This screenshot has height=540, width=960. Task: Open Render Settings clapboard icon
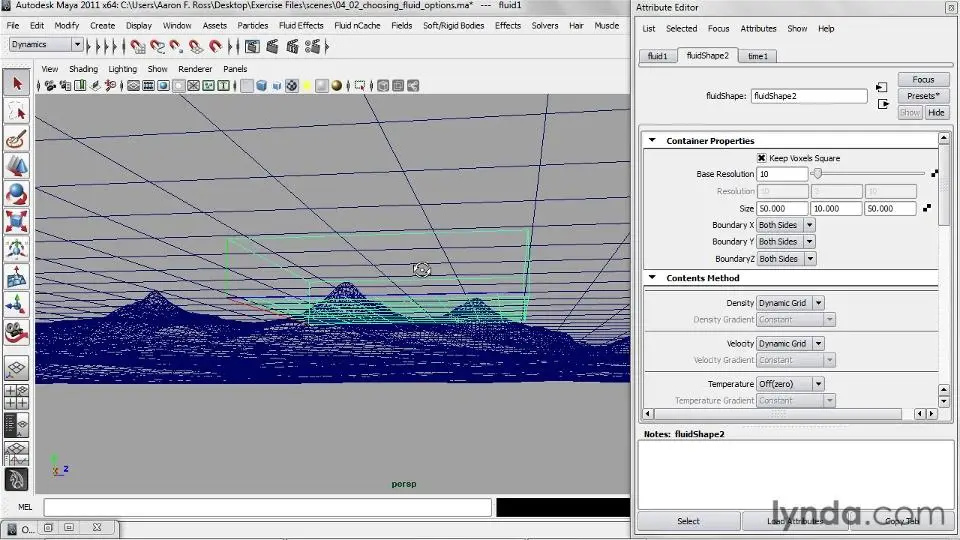(312, 47)
